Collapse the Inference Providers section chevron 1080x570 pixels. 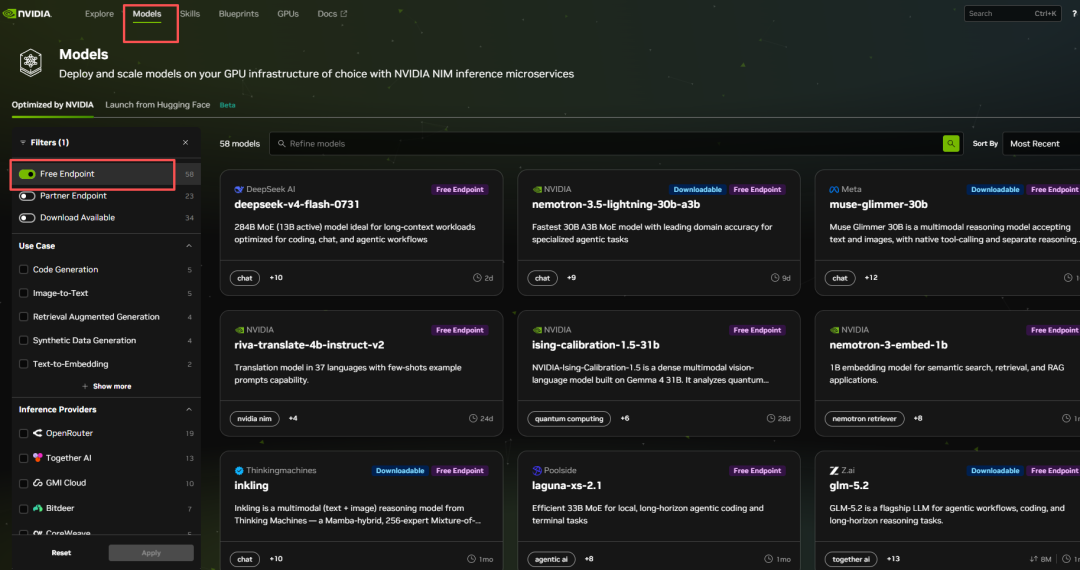coord(189,410)
